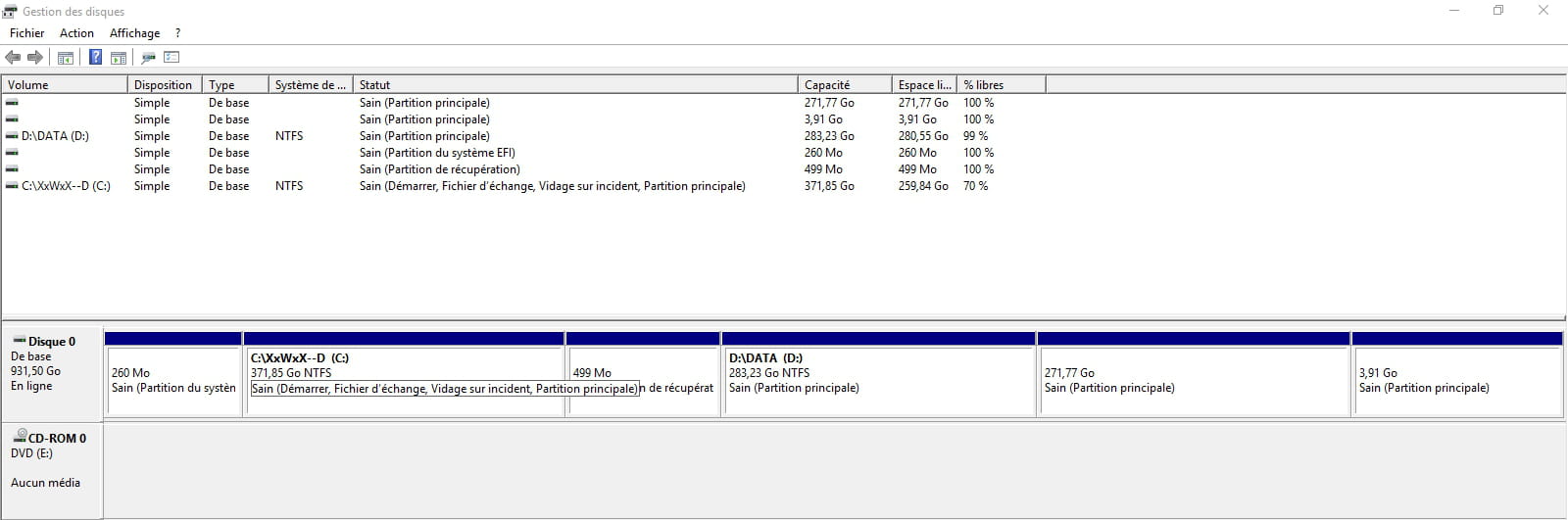Sort list by the Capacité column header
The image size is (1568, 520).
pos(843,85)
